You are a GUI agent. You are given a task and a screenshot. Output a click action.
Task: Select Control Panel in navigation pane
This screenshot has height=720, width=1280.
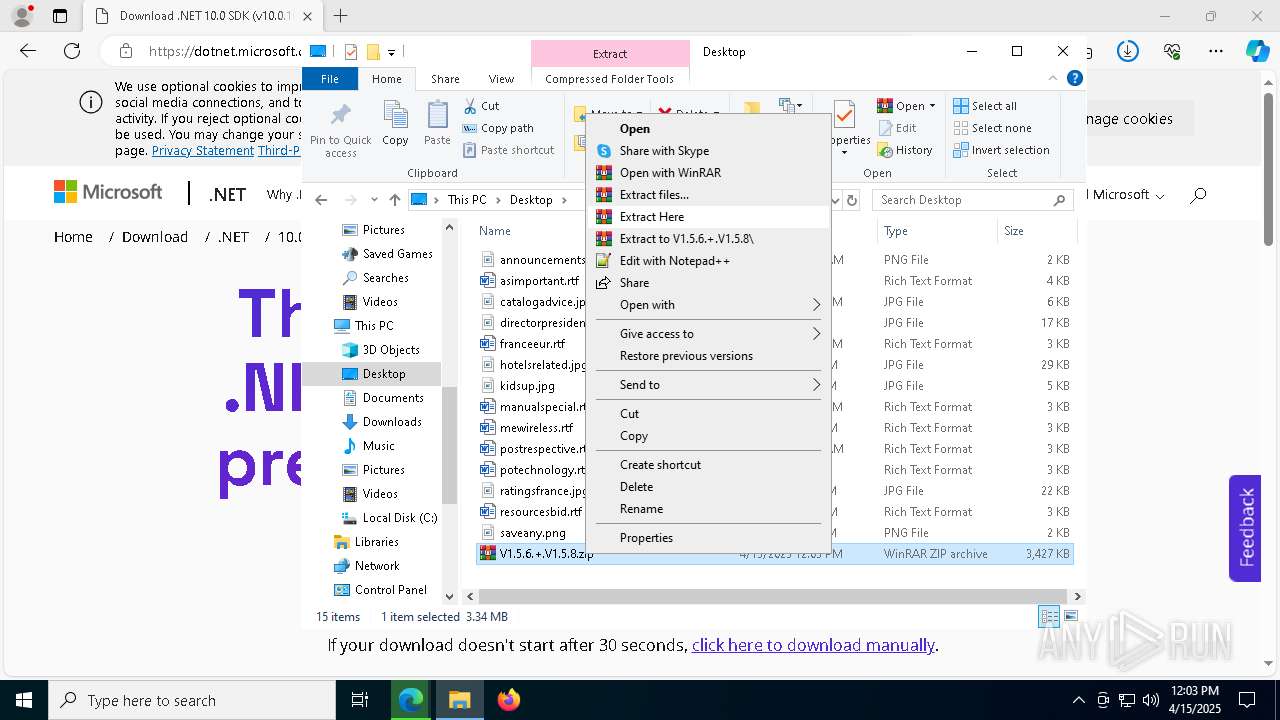coord(391,590)
